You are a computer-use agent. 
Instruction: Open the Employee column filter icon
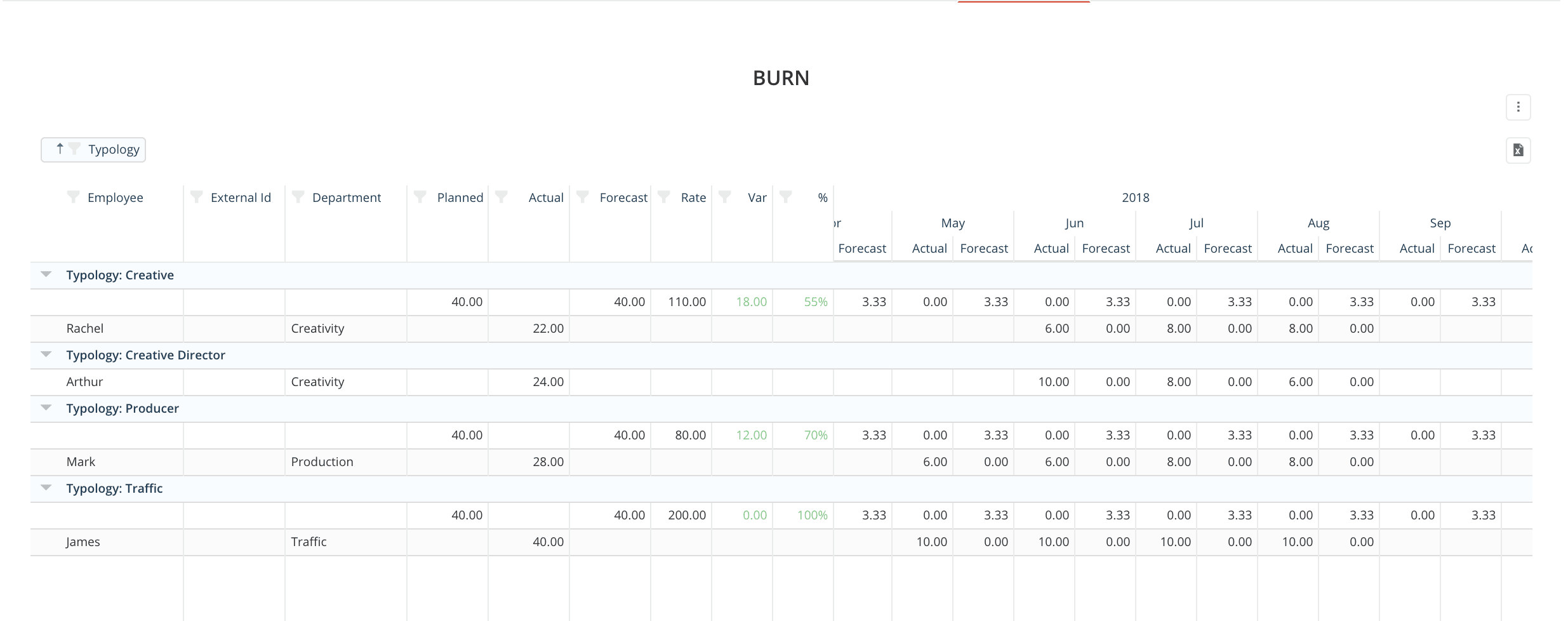point(74,197)
